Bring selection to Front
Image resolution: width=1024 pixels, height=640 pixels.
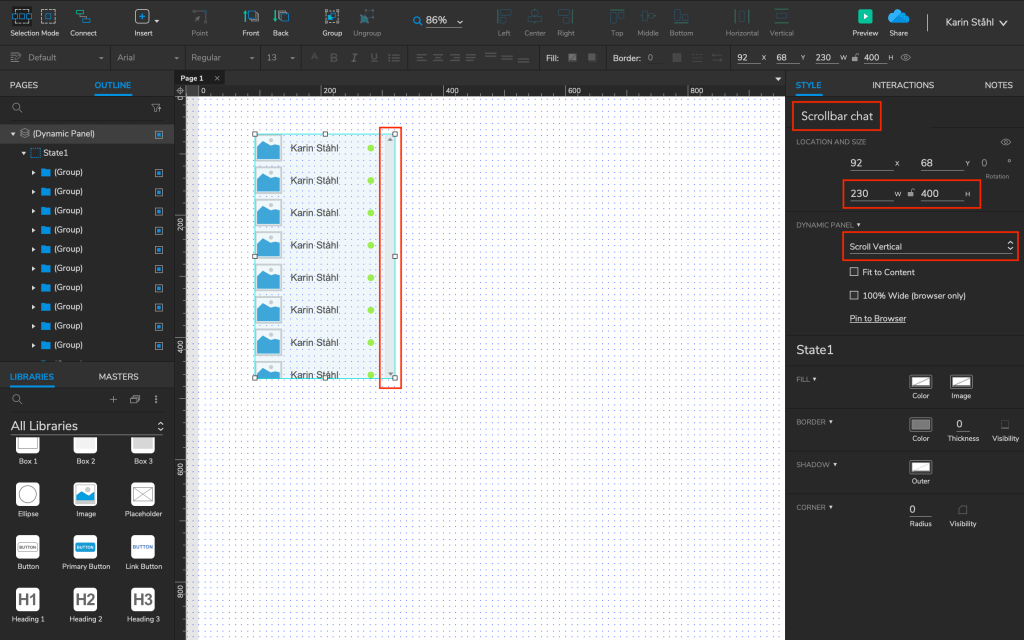251,17
